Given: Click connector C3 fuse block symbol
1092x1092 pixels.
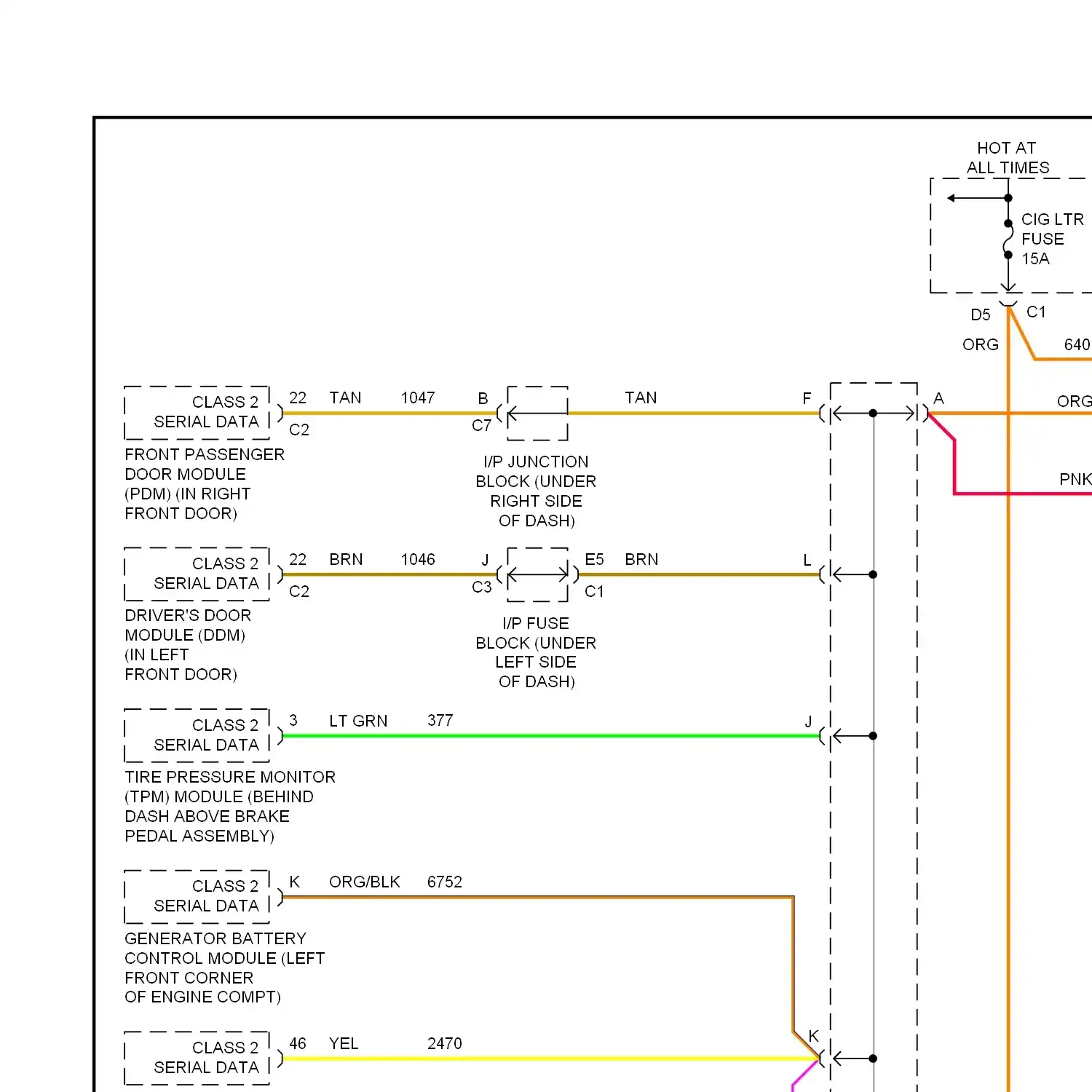Looking at the screenshot, I should point(537,574).
